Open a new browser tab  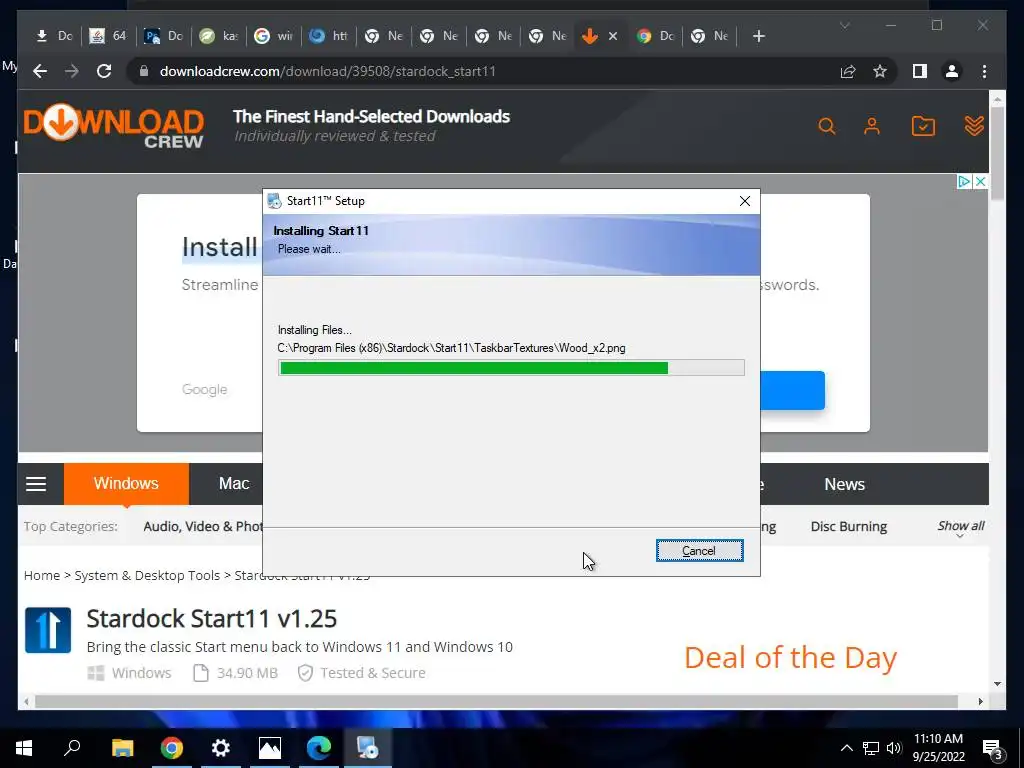pos(758,36)
